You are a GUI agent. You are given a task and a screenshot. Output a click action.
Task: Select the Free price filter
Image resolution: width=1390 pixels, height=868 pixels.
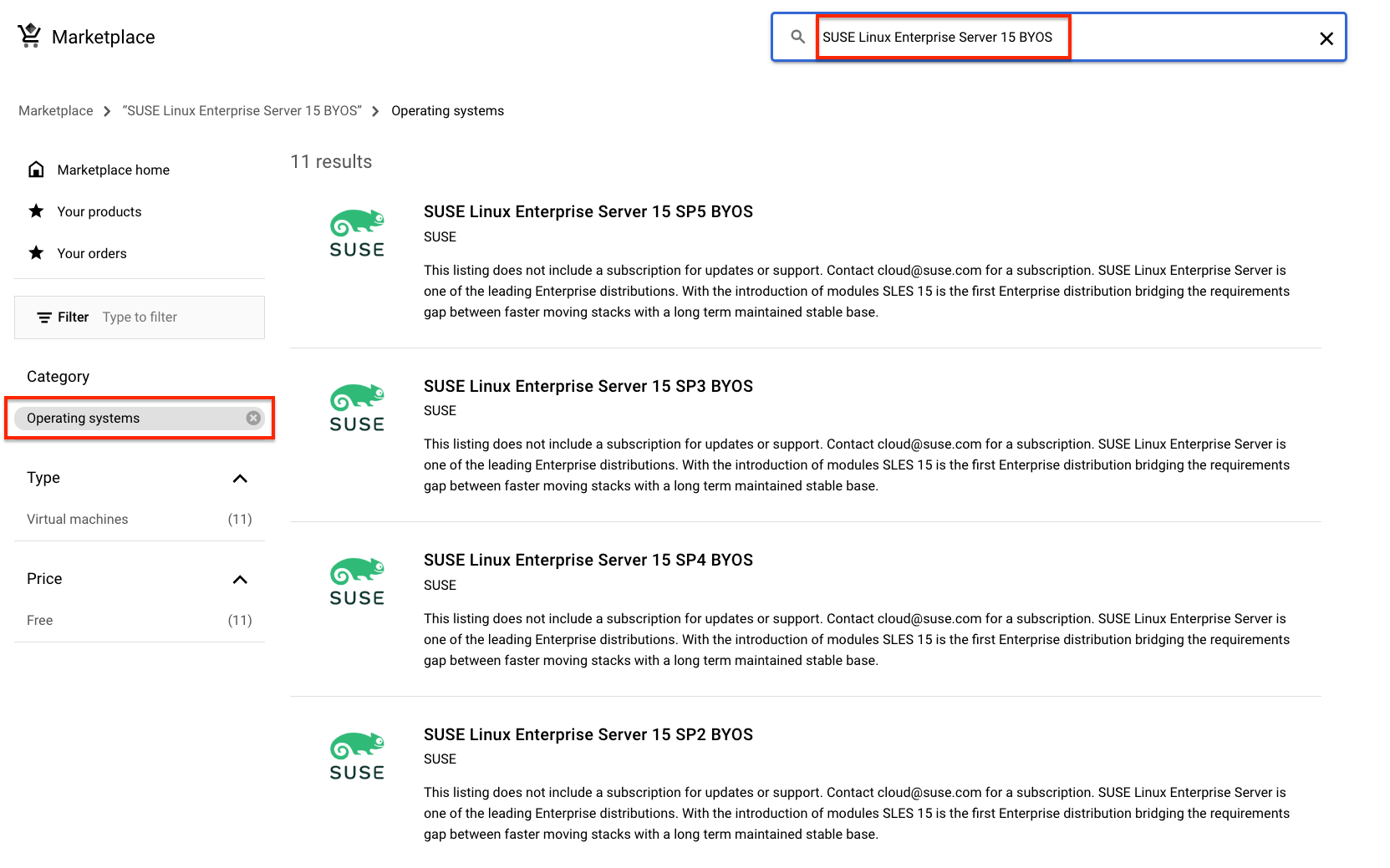pyautogui.click(x=39, y=620)
